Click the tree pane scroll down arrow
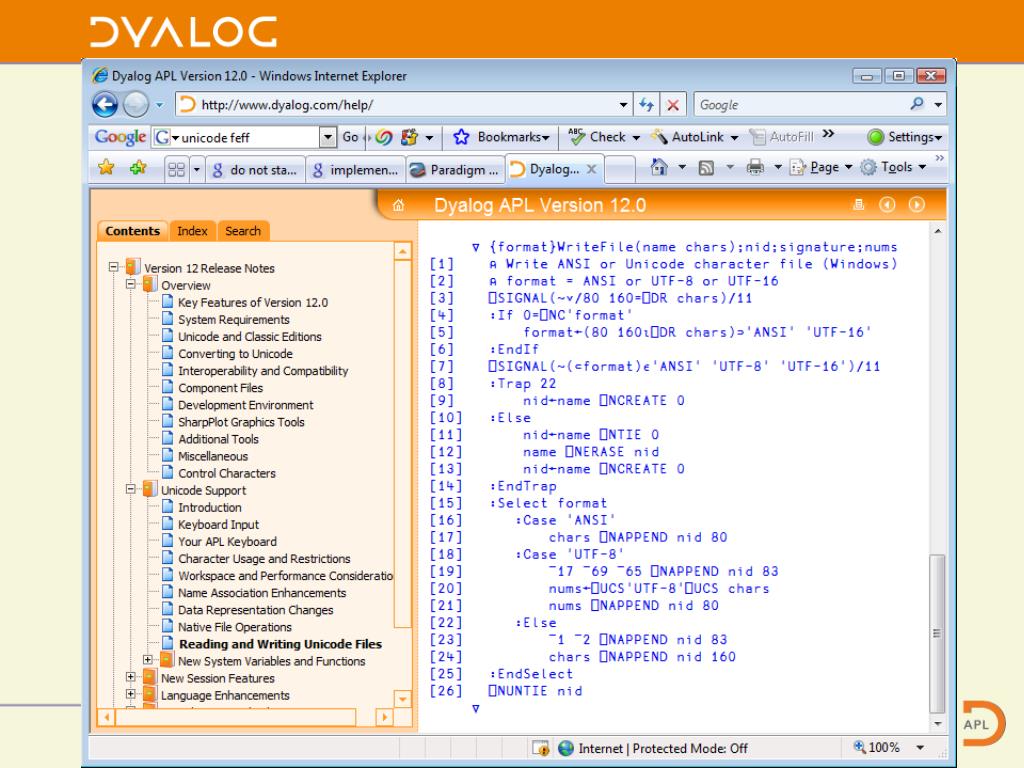 [403, 699]
